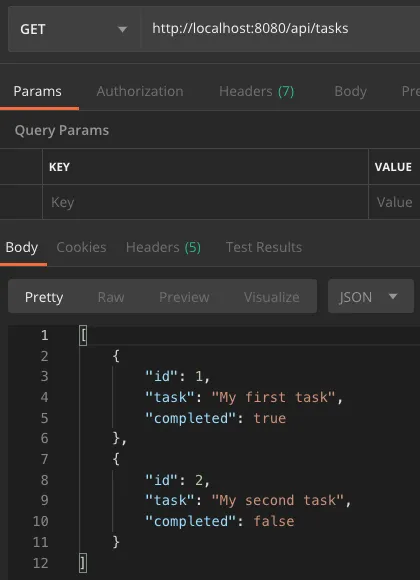Click line number 7 in the gutter
The image size is (420, 580).
(x=44, y=459)
